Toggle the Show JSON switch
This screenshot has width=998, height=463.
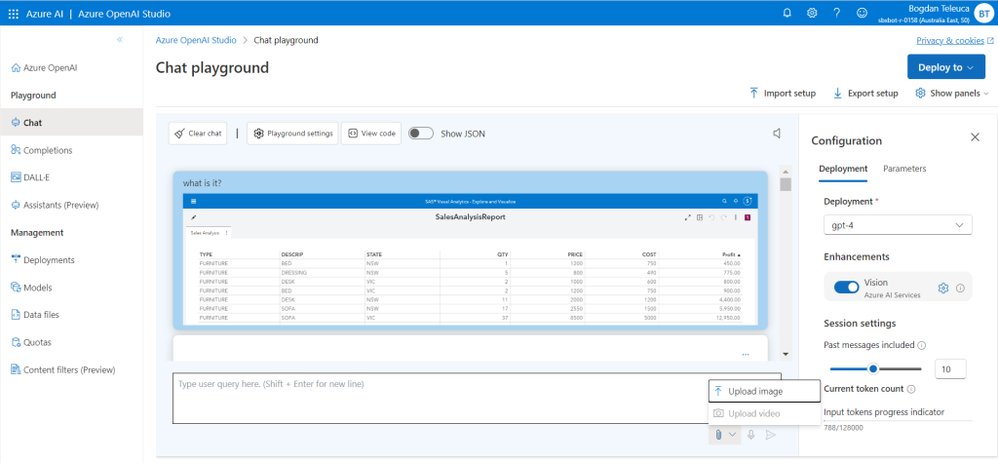tap(421, 134)
